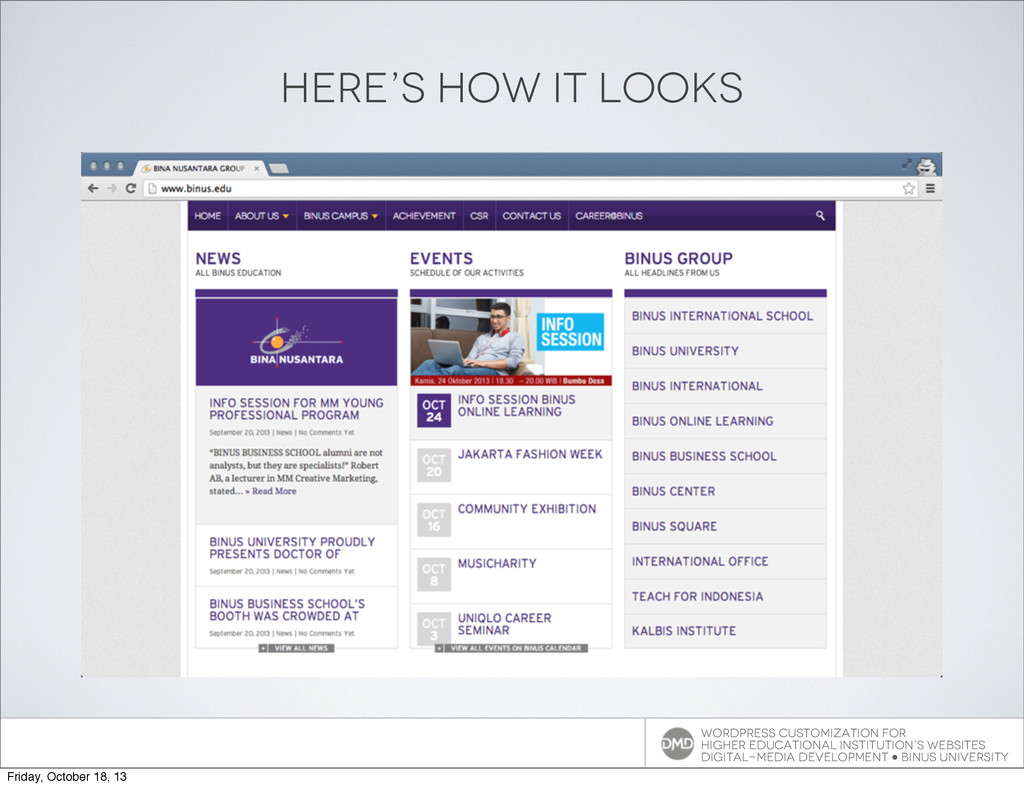
Task: Open the Jakarta Fashion Week event
Action: [530, 454]
